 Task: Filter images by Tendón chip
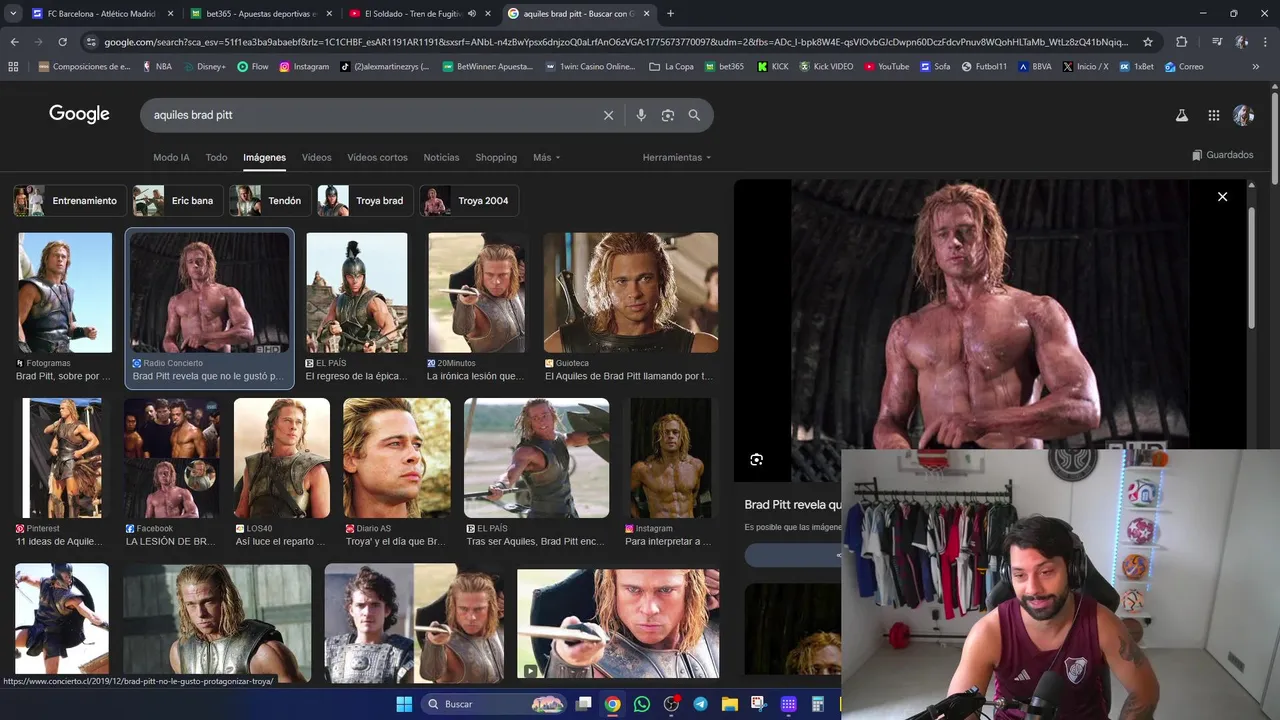[x=269, y=201]
